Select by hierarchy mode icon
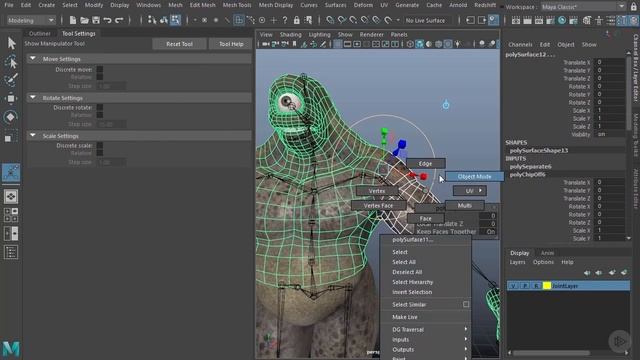This screenshot has height=360, width=640. click(x=152, y=20)
